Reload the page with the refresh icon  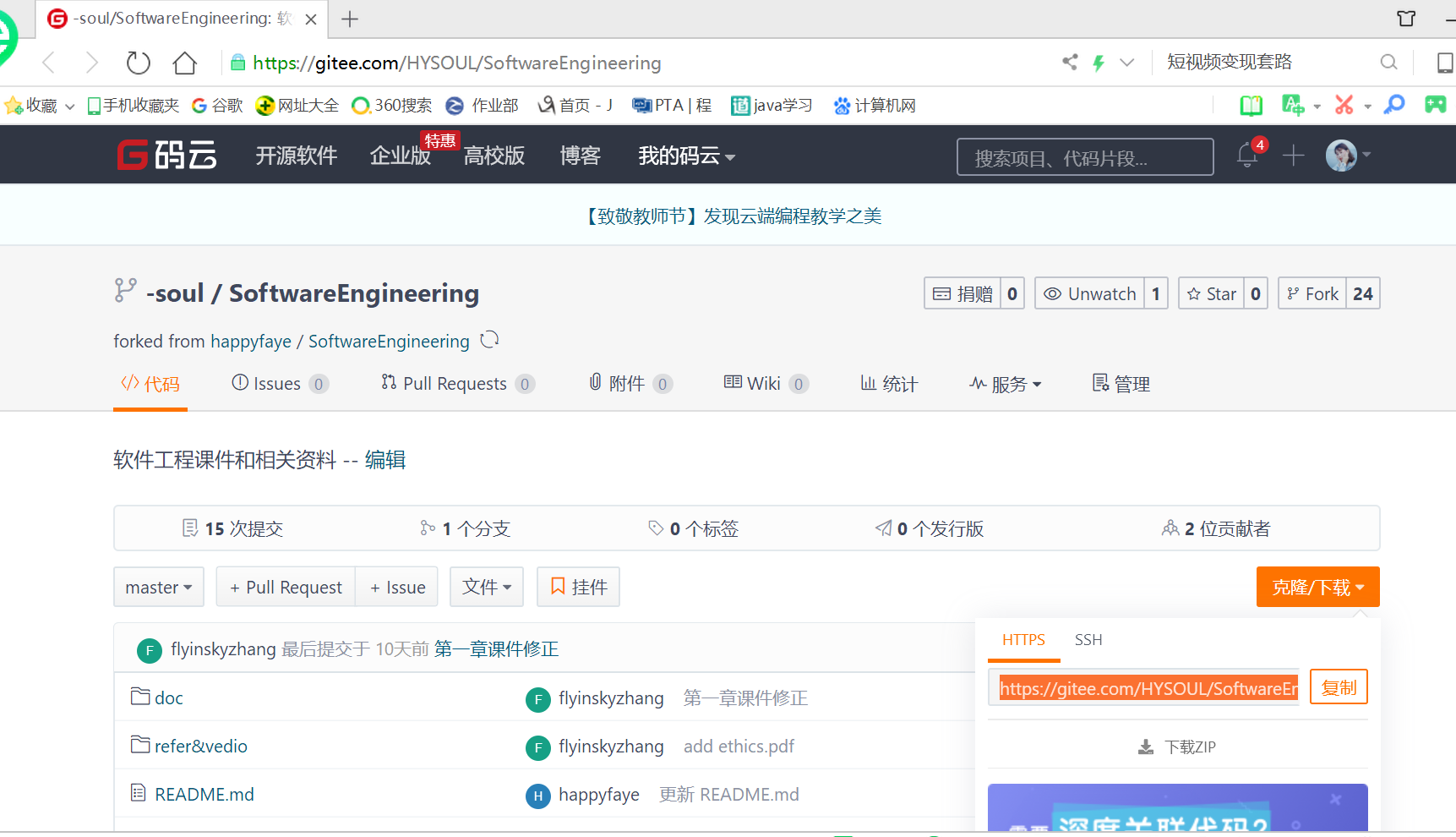click(138, 63)
